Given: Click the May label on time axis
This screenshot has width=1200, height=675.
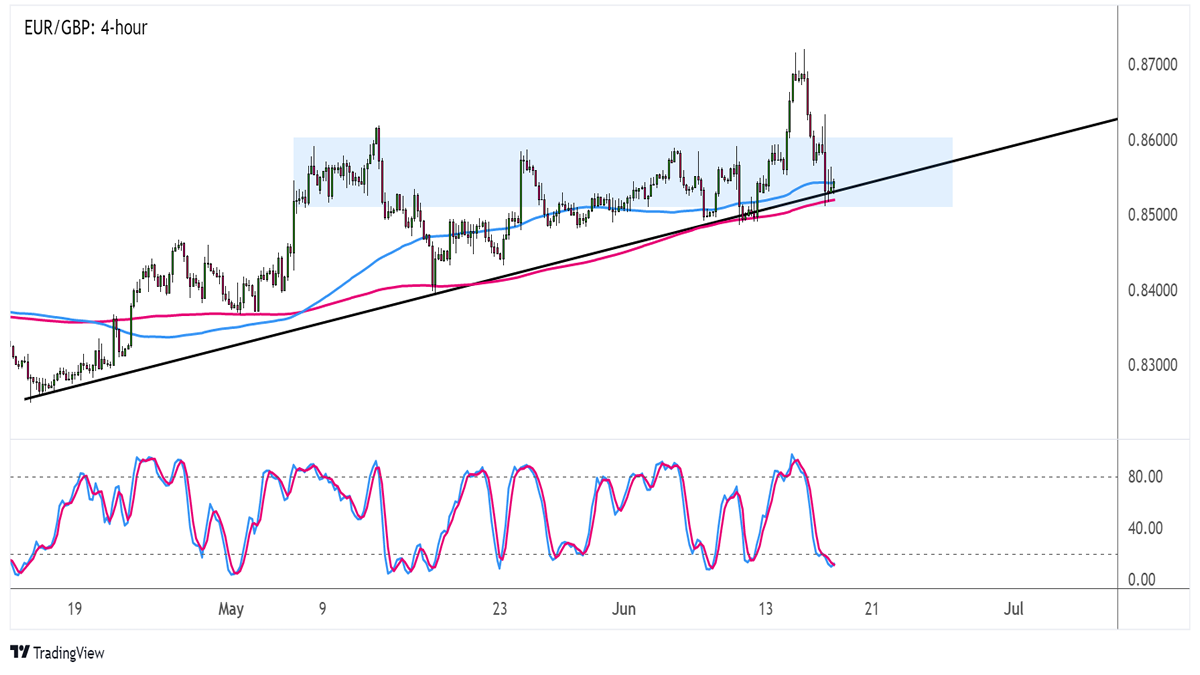Looking at the screenshot, I should point(231,608).
